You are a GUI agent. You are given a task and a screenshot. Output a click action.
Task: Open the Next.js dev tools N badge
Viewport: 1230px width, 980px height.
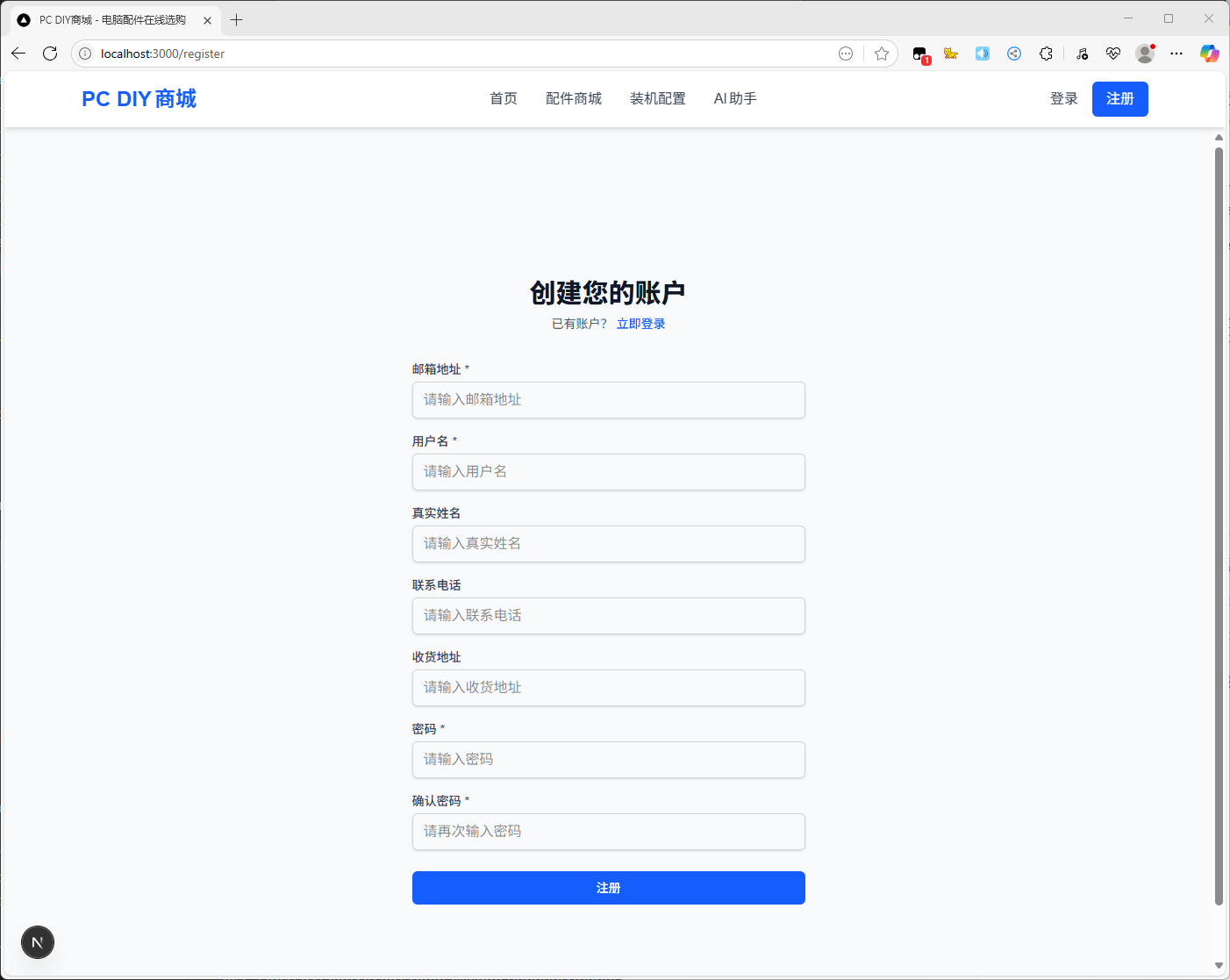(x=38, y=942)
